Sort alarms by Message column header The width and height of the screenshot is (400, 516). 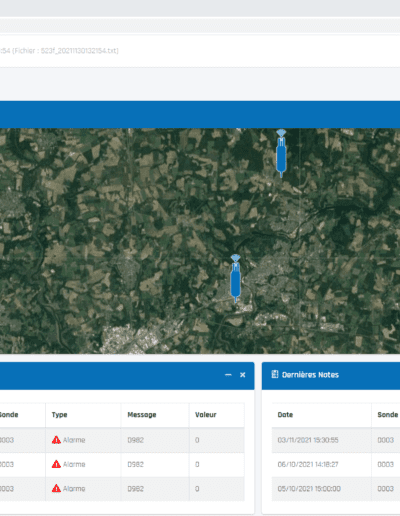pyautogui.click(x=142, y=415)
